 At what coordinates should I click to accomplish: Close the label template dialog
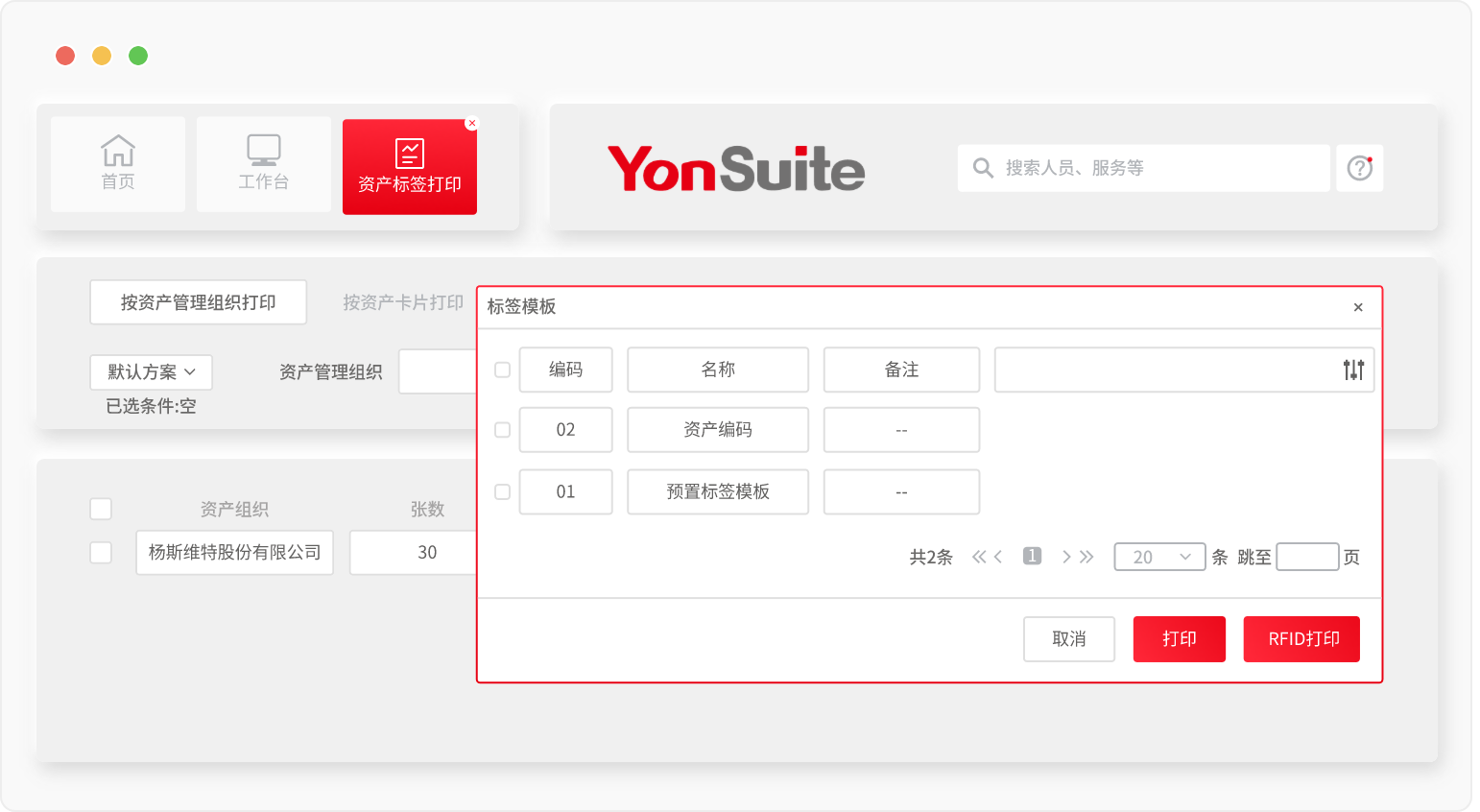coord(1358,307)
